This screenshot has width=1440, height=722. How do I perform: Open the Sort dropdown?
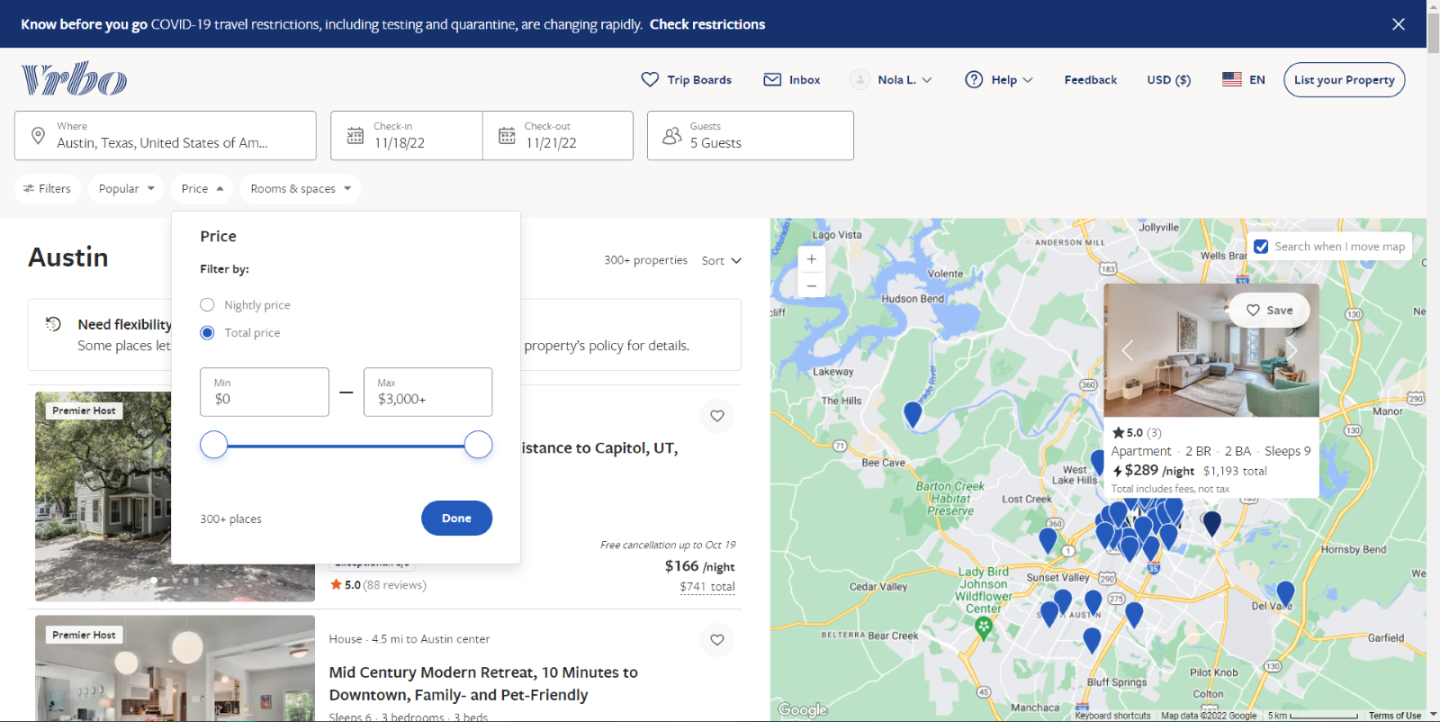[x=721, y=261]
